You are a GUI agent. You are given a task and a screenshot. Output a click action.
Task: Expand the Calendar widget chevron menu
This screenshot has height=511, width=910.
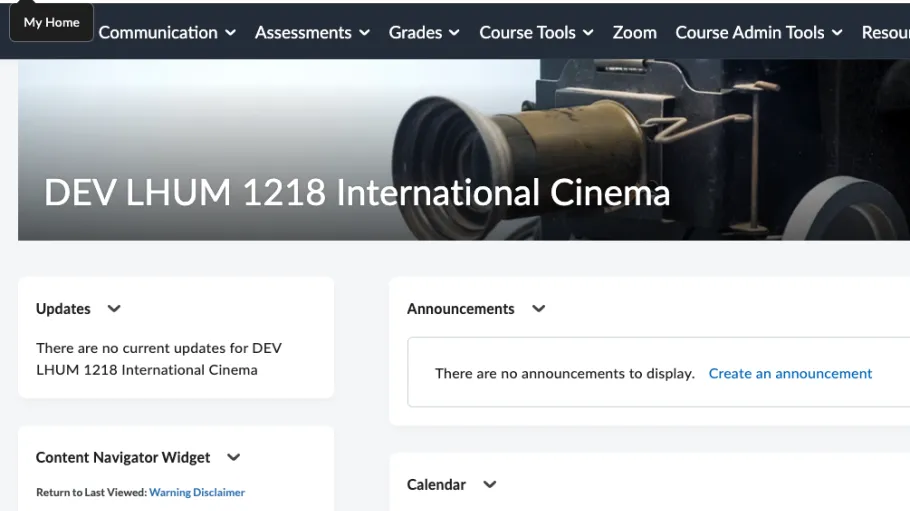point(490,484)
